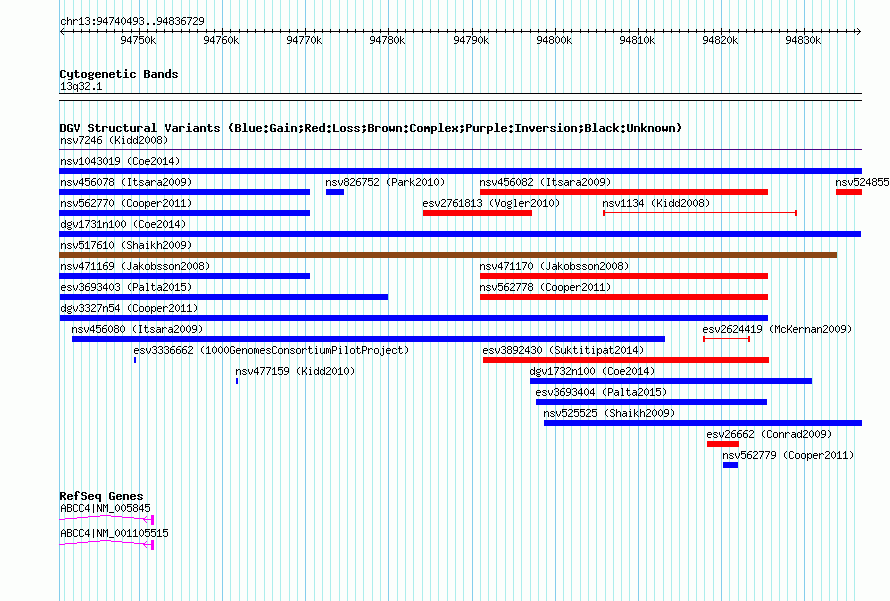Click the short blue gain bar under nsv826752
890x601 pixels.
[x=335, y=192]
